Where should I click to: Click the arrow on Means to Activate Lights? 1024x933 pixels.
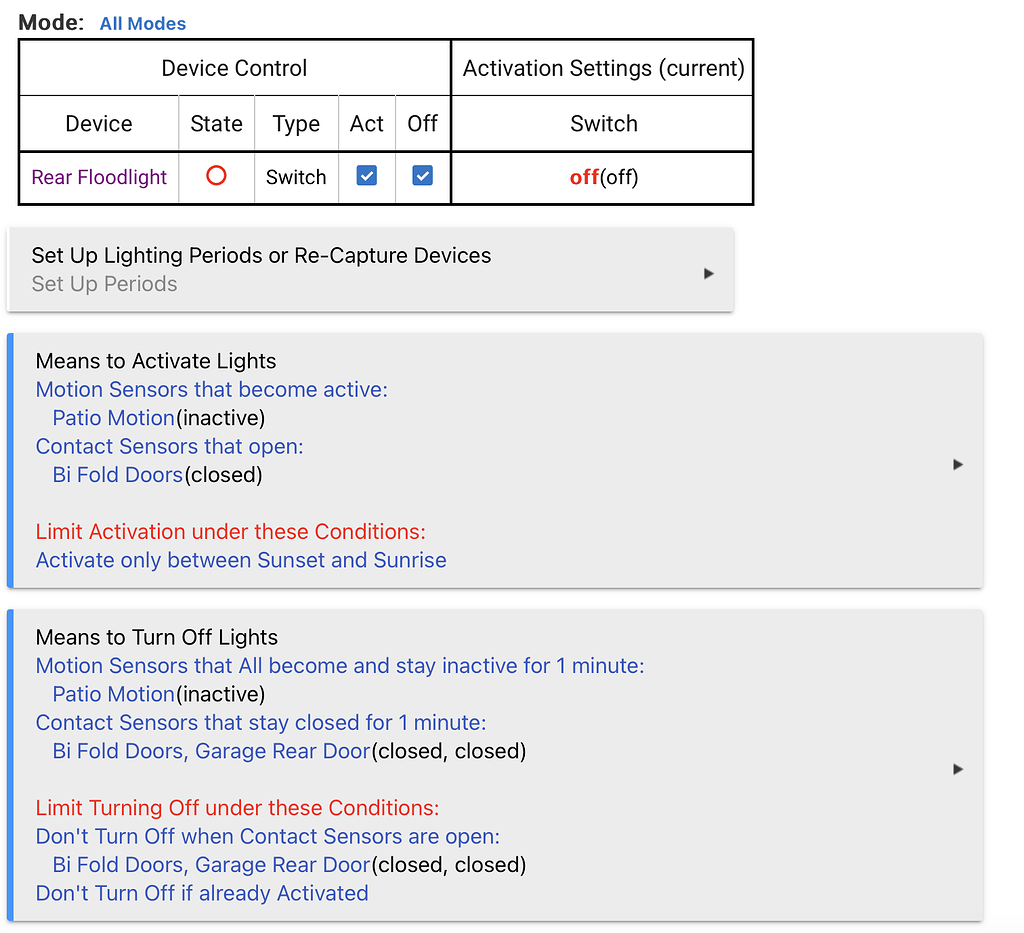click(x=957, y=464)
